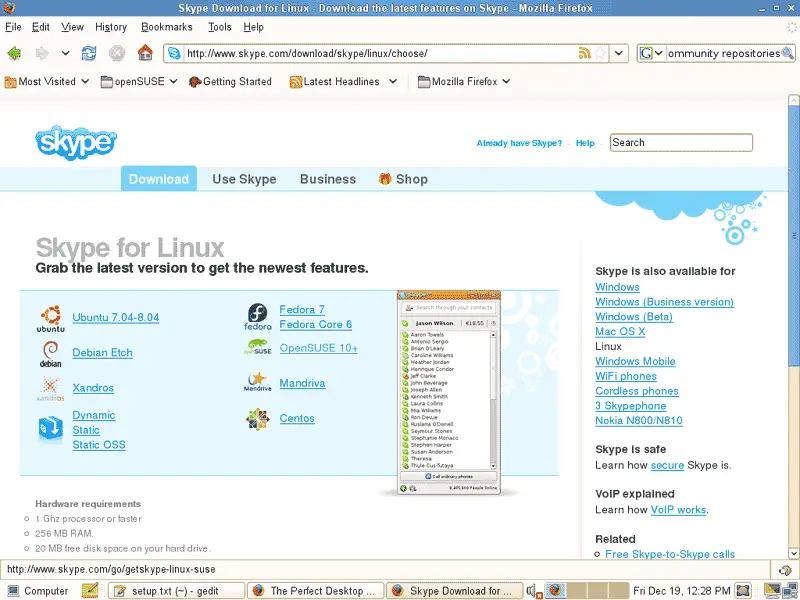Click the Firefox search box text field
The height and width of the screenshot is (600, 800).
coord(723,53)
